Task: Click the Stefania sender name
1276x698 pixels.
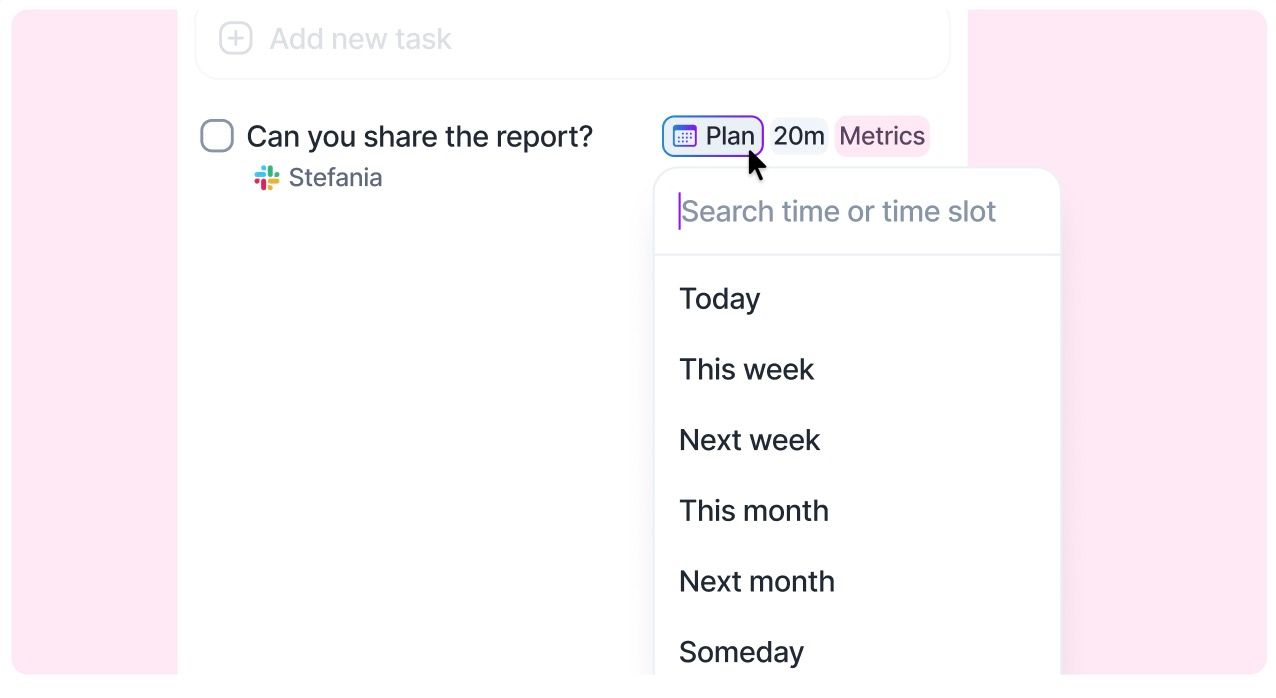Action: [335, 178]
